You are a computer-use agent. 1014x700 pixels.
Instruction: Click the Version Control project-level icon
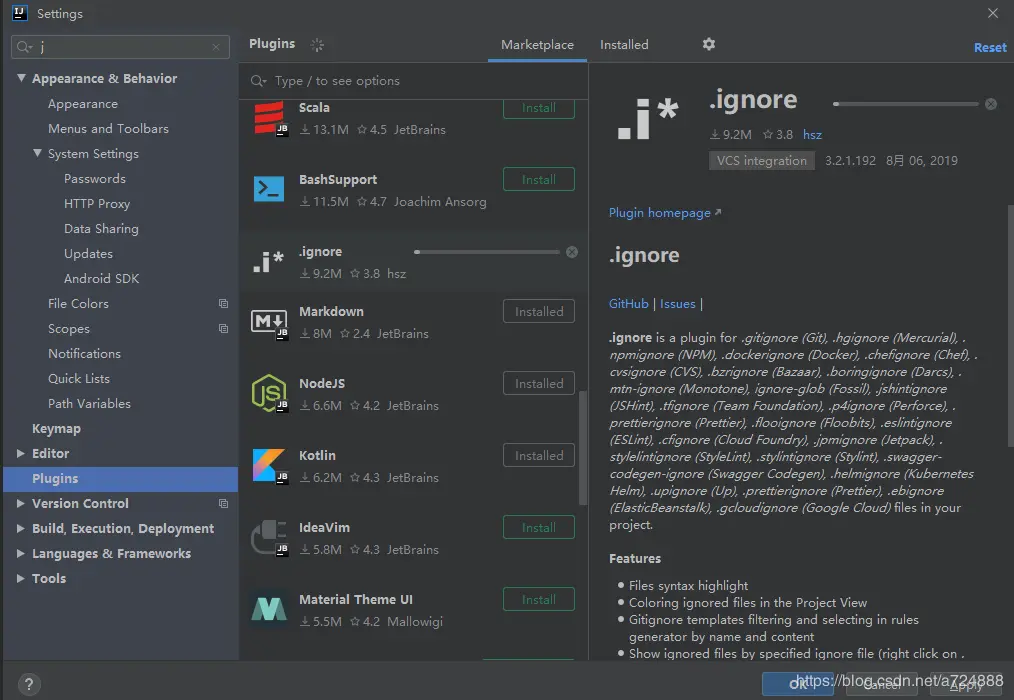click(223, 503)
